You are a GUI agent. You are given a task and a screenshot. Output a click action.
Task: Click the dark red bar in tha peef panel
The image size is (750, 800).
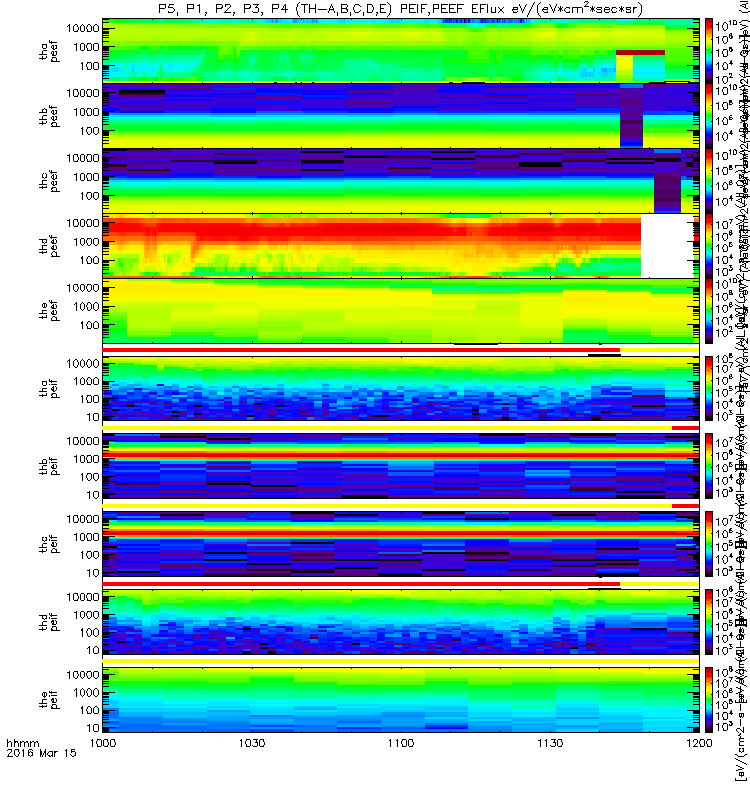coord(640,53)
